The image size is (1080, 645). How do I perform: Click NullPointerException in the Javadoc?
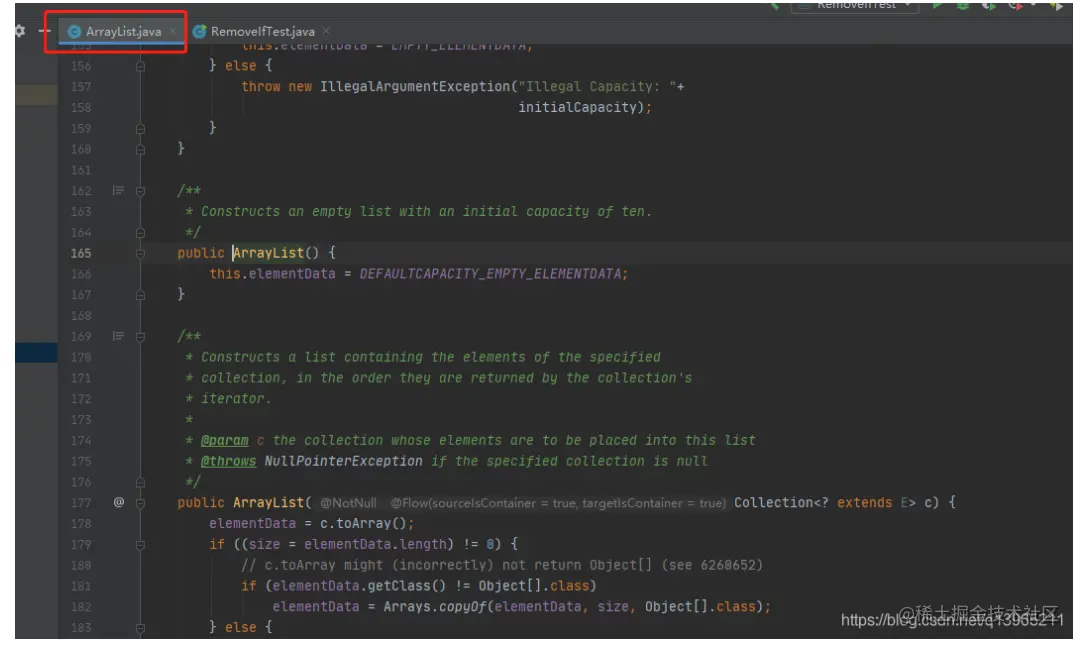point(343,461)
